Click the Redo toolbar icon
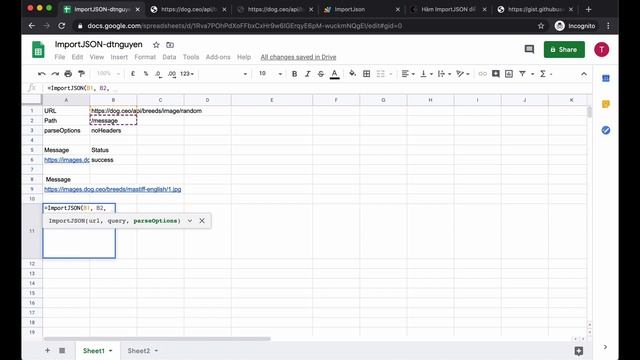 pyautogui.click(x=55, y=74)
